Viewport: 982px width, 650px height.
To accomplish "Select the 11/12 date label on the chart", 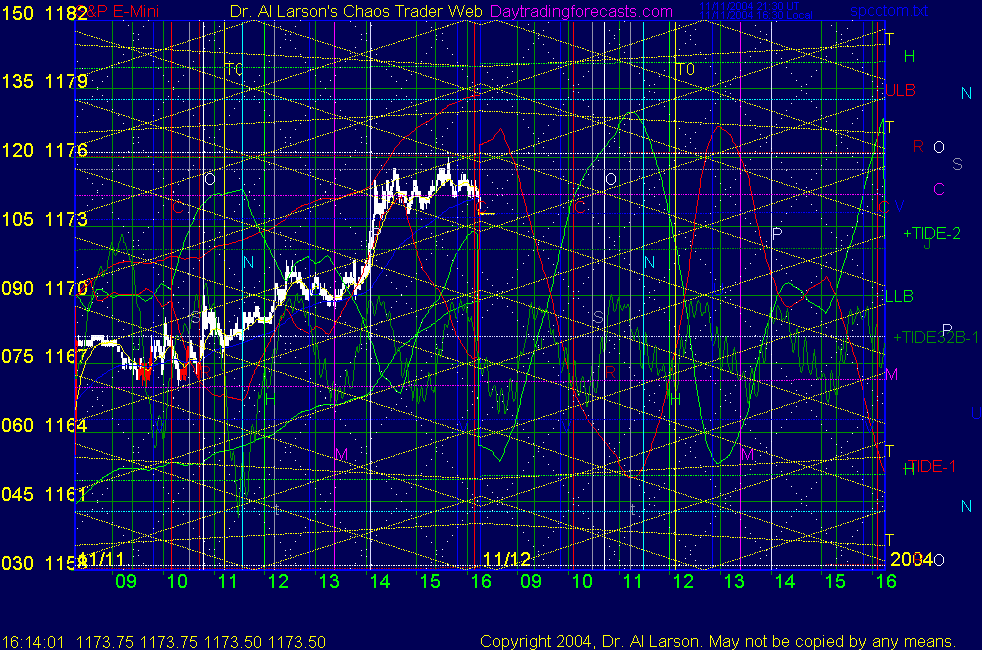I will point(507,559).
